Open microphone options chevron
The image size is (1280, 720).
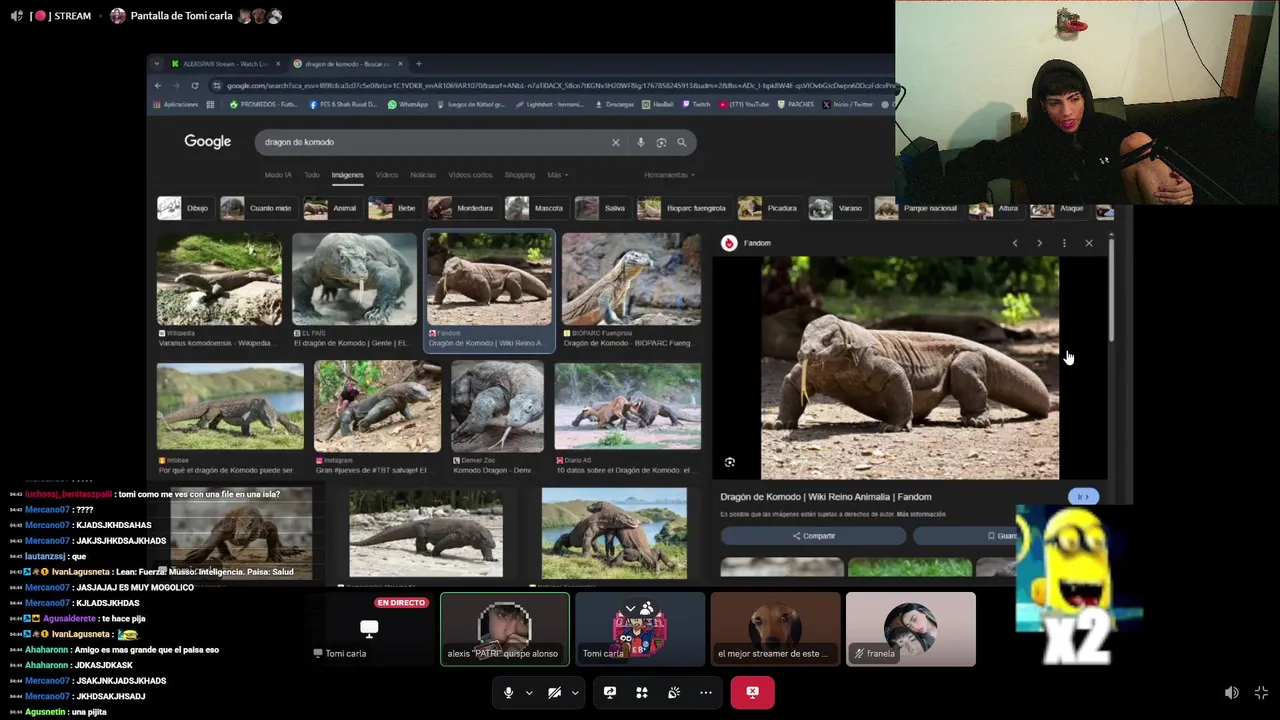(529, 693)
